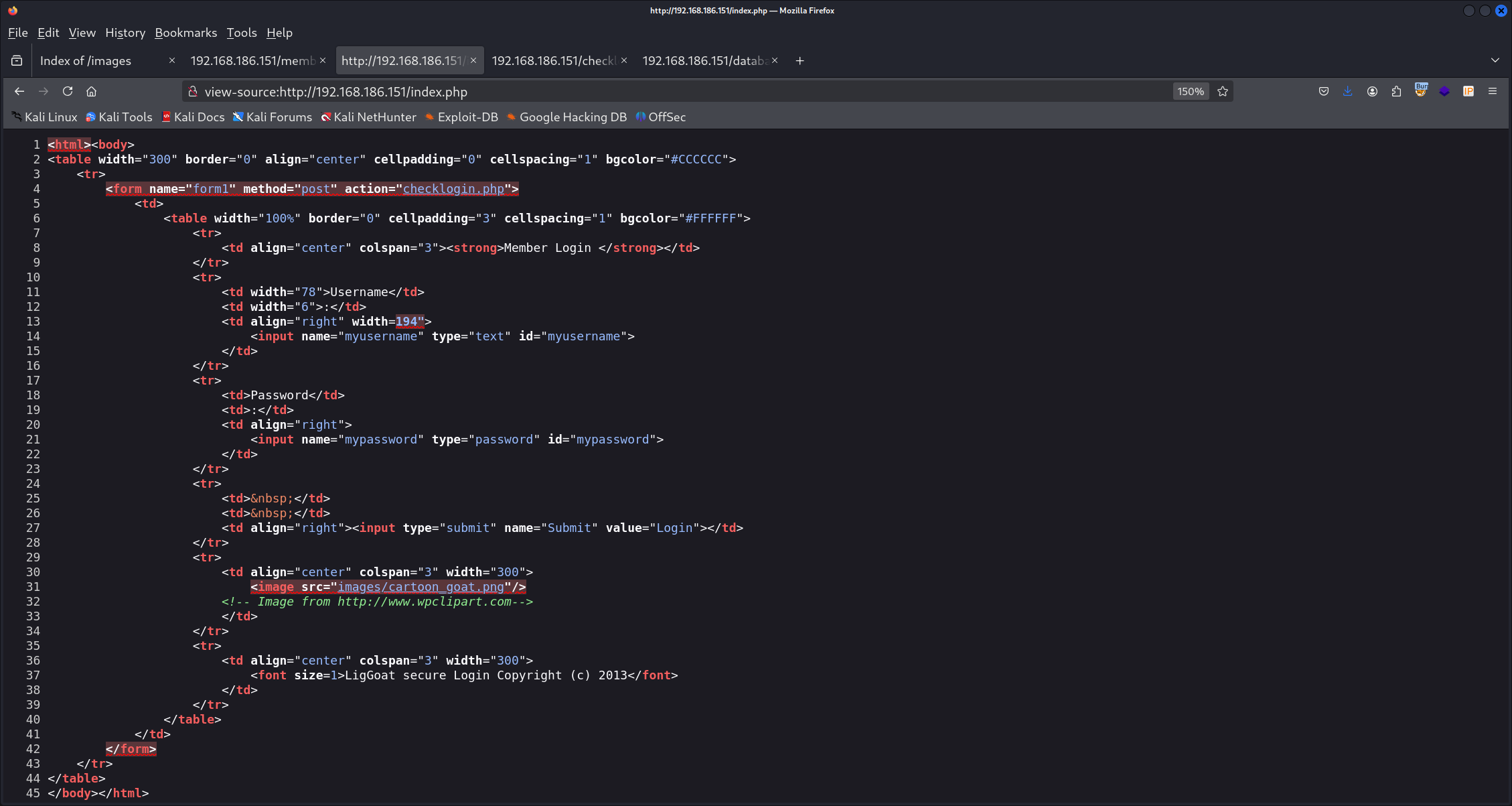Close the 192.168.186.151/checkl tab
The image size is (1512, 806).
(624, 60)
